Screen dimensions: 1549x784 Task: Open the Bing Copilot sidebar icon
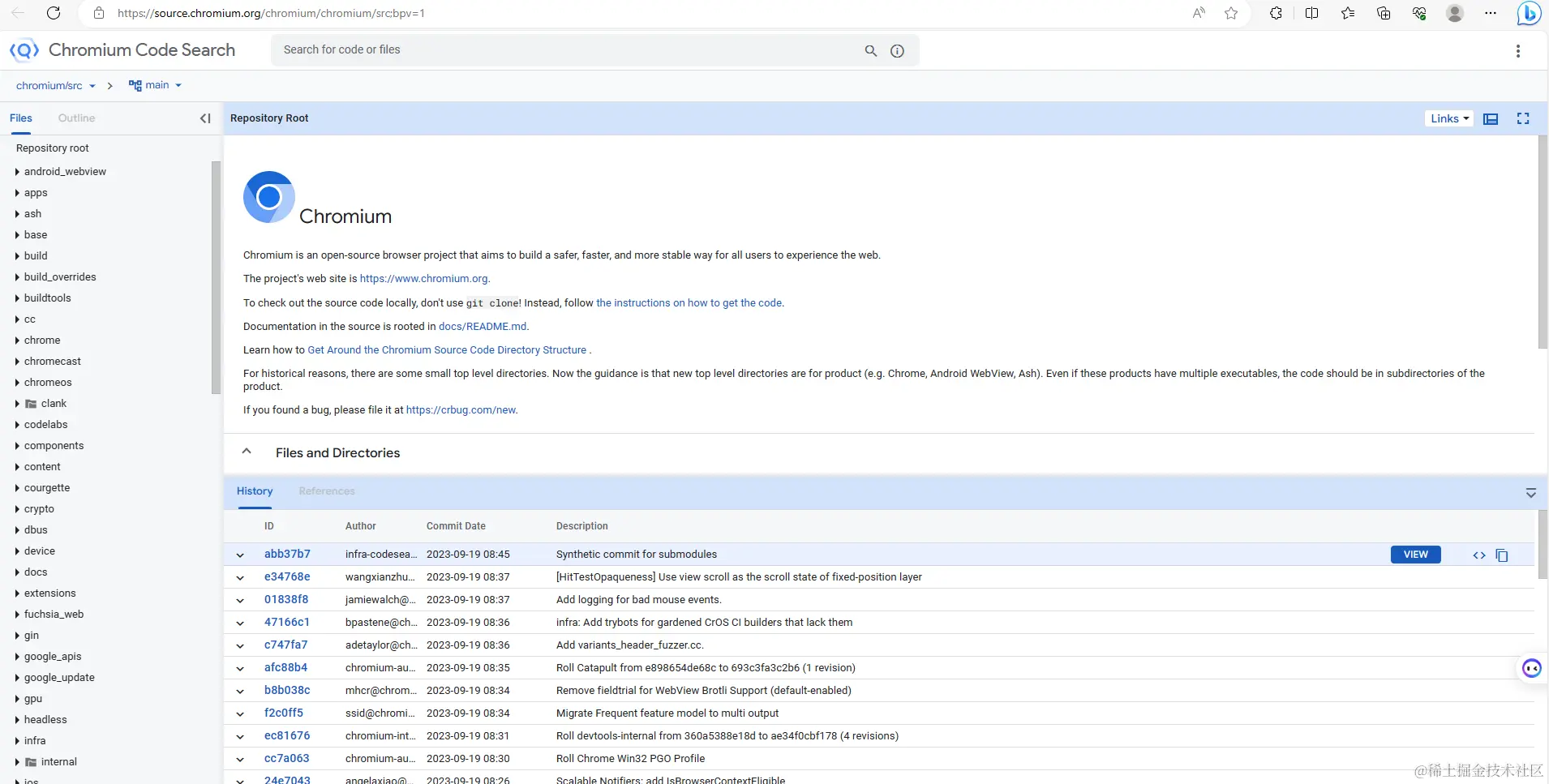pos(1529,13)
